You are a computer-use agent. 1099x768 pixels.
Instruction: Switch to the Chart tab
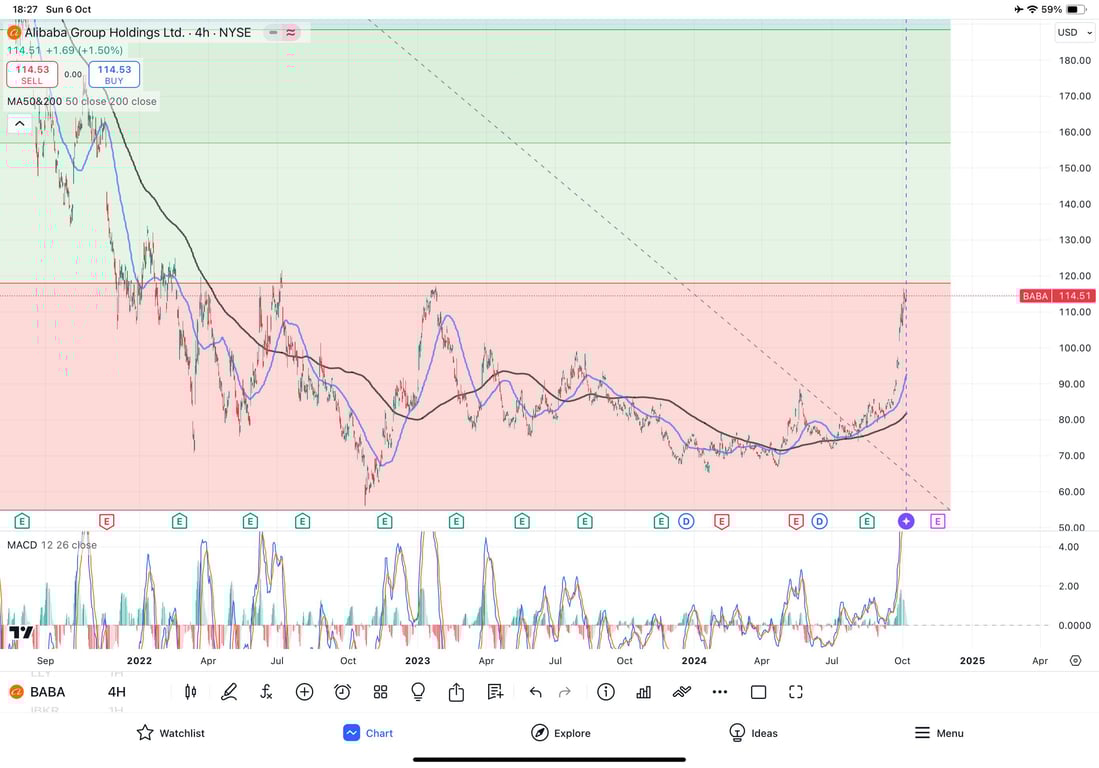[368, 733]
